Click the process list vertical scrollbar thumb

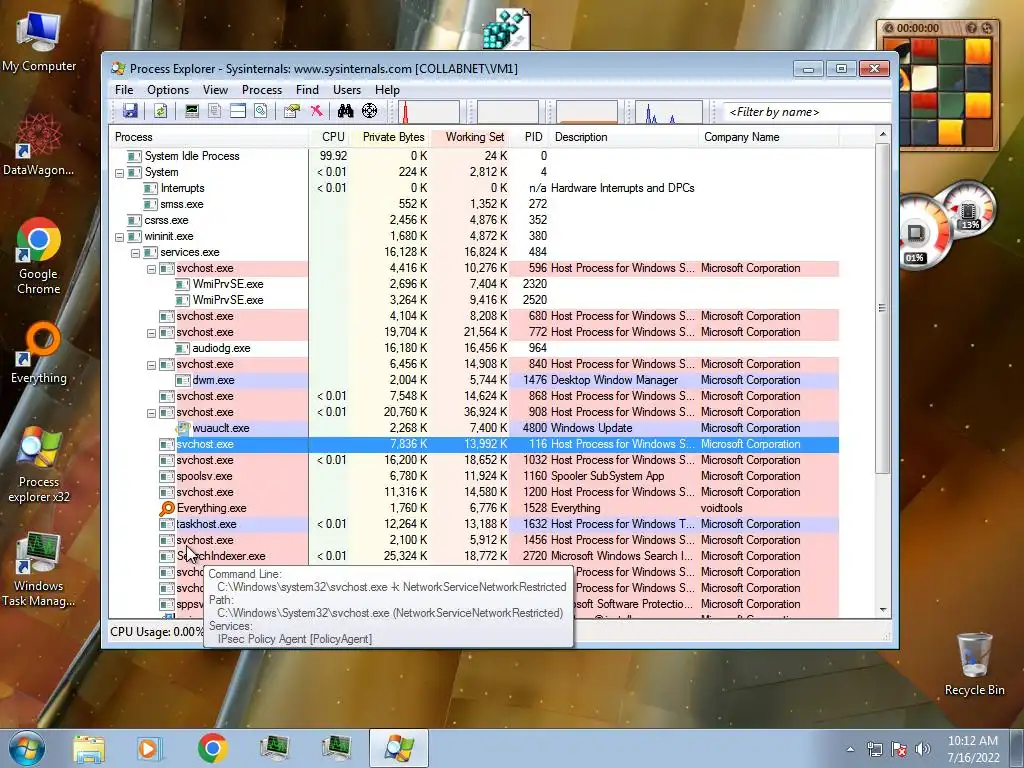point(883,307)
